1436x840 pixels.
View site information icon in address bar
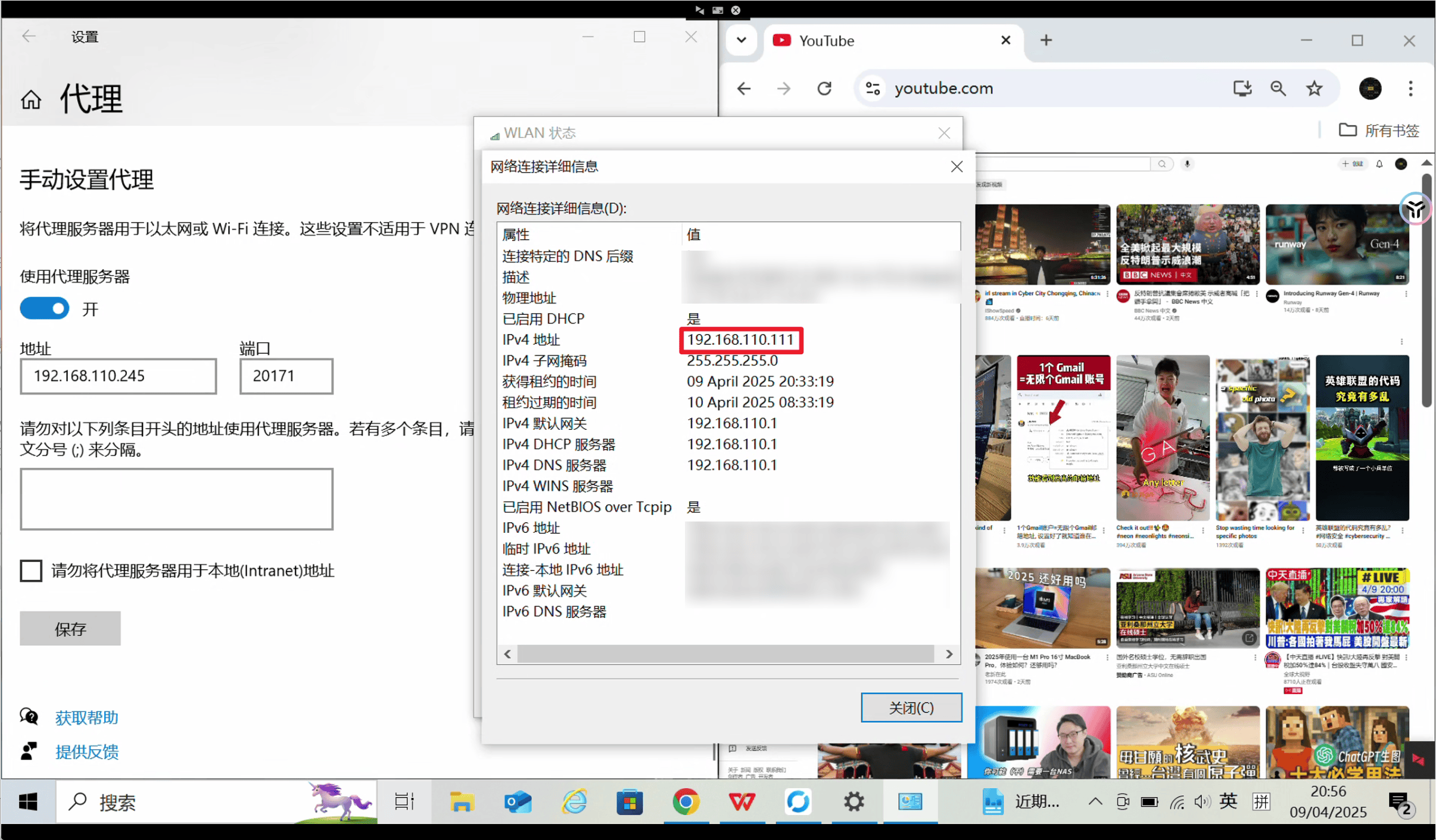click(x=873, y=89)
